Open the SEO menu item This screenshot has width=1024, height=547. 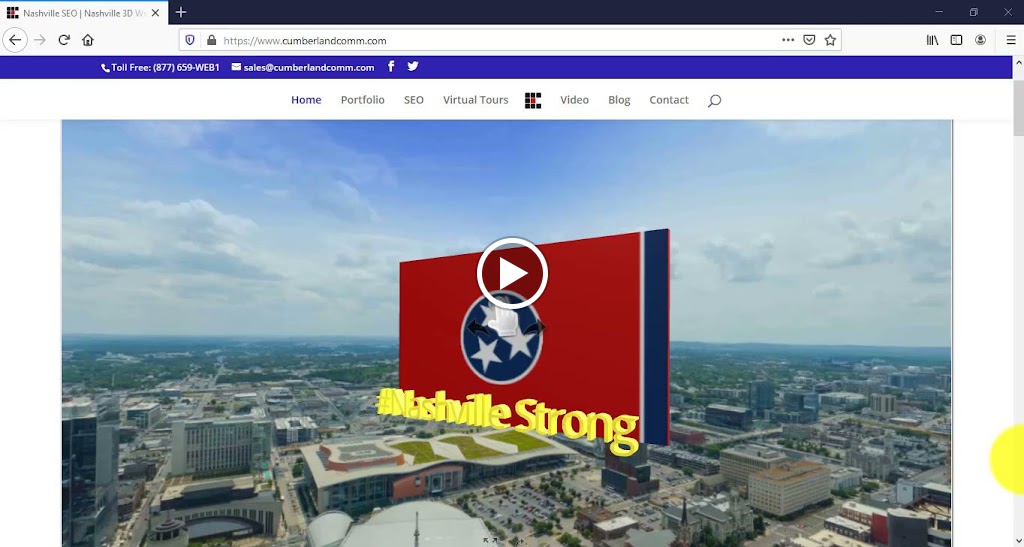click(x=413, y=100)
